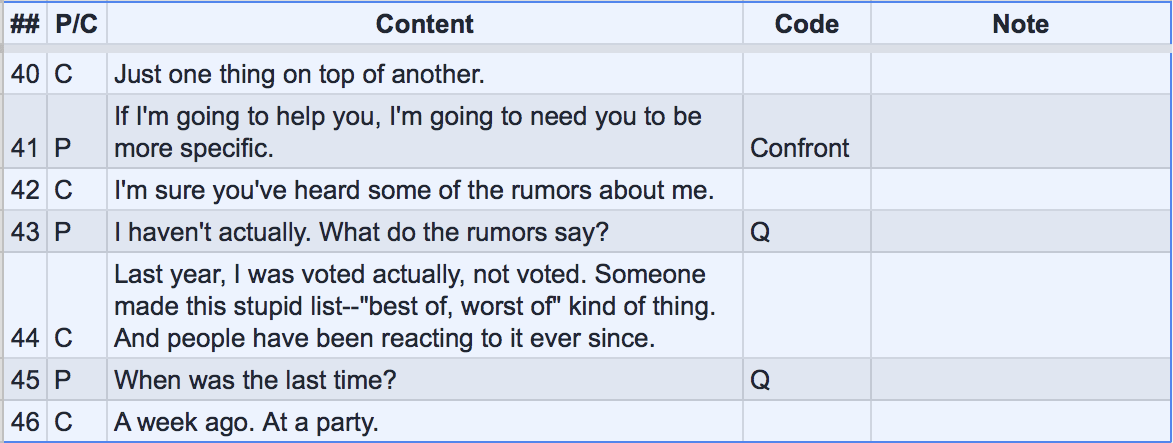Click row number 44
This screenshot has width=1173, height=443.
[25, 338]
